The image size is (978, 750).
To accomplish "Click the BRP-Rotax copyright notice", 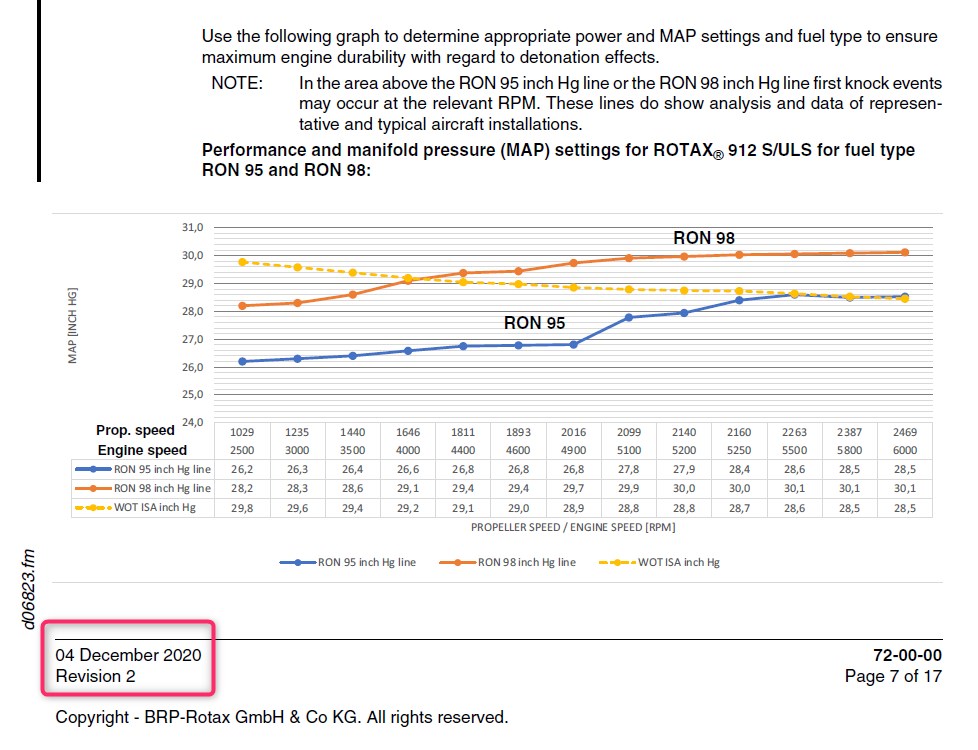I will click(x=281, y=717).
